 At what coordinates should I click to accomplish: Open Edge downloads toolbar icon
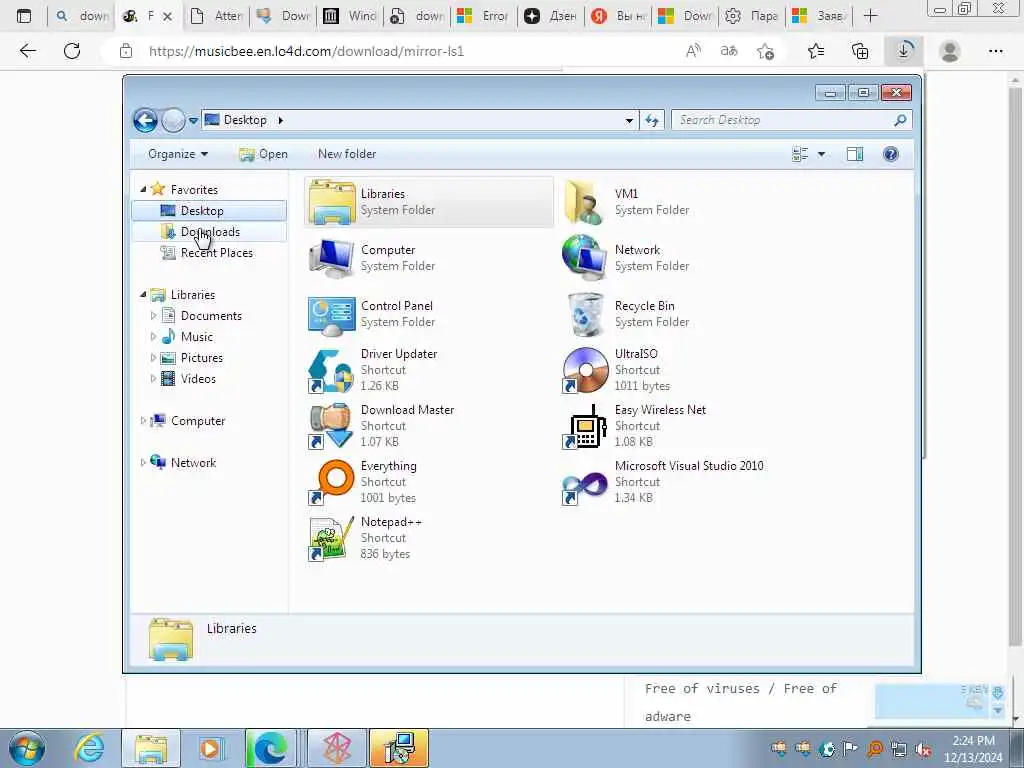coord(904,51)
